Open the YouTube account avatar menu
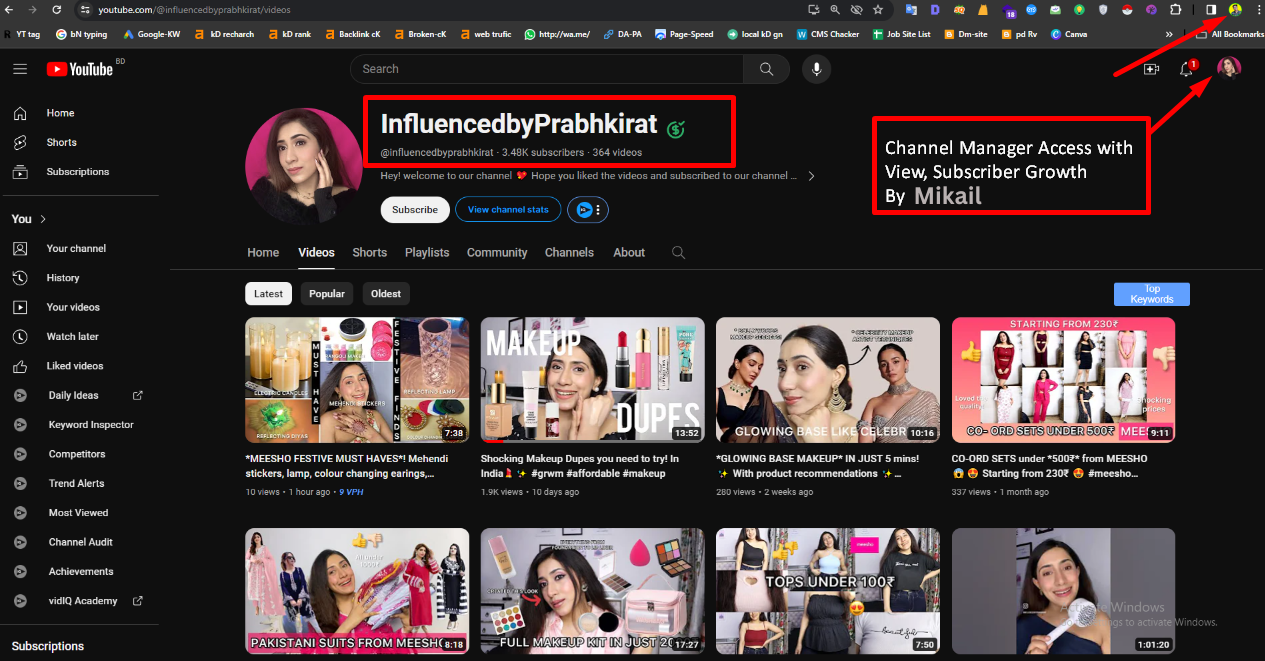 coord(1228,68)
